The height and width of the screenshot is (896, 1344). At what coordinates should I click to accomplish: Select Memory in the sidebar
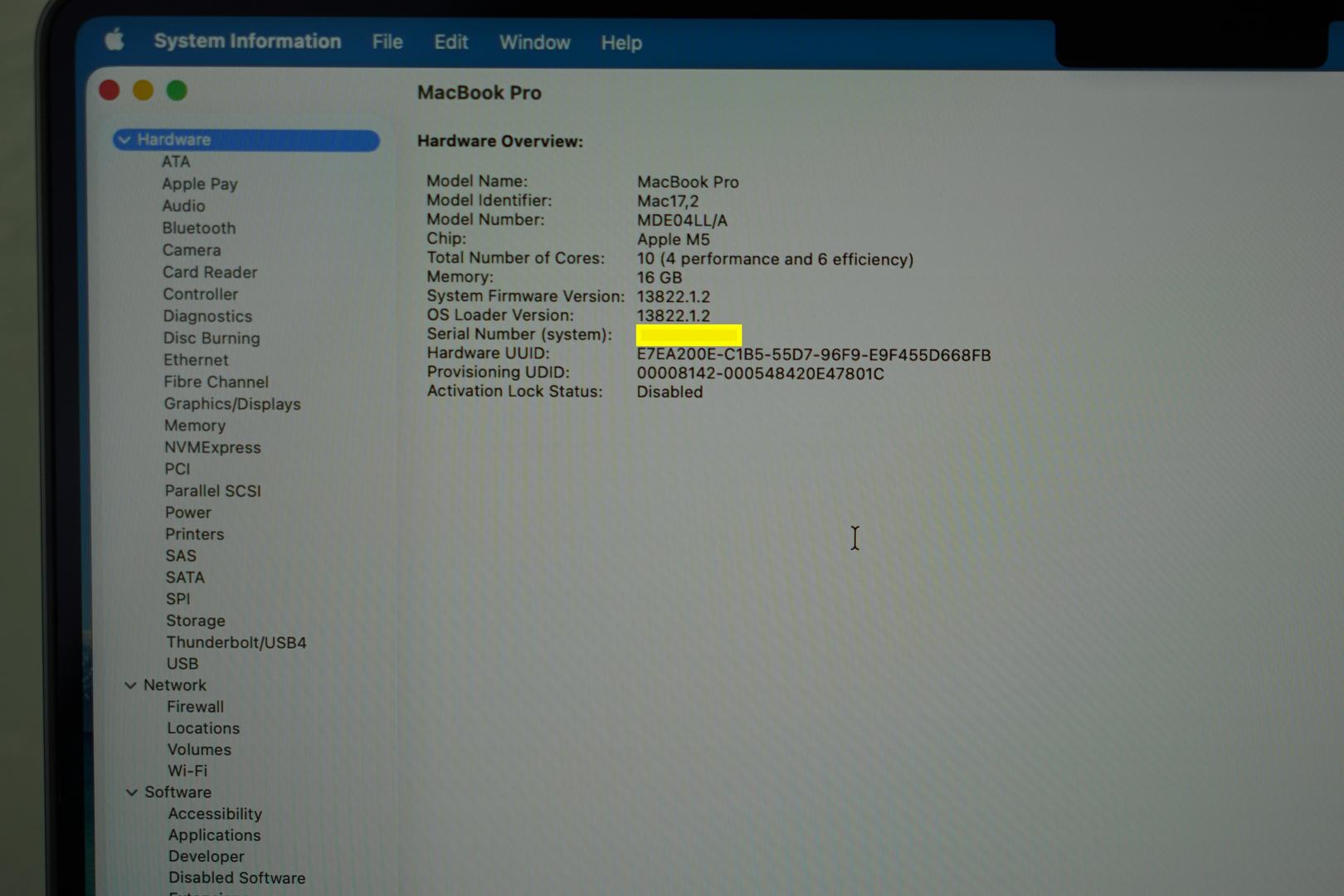coord(195,426)
